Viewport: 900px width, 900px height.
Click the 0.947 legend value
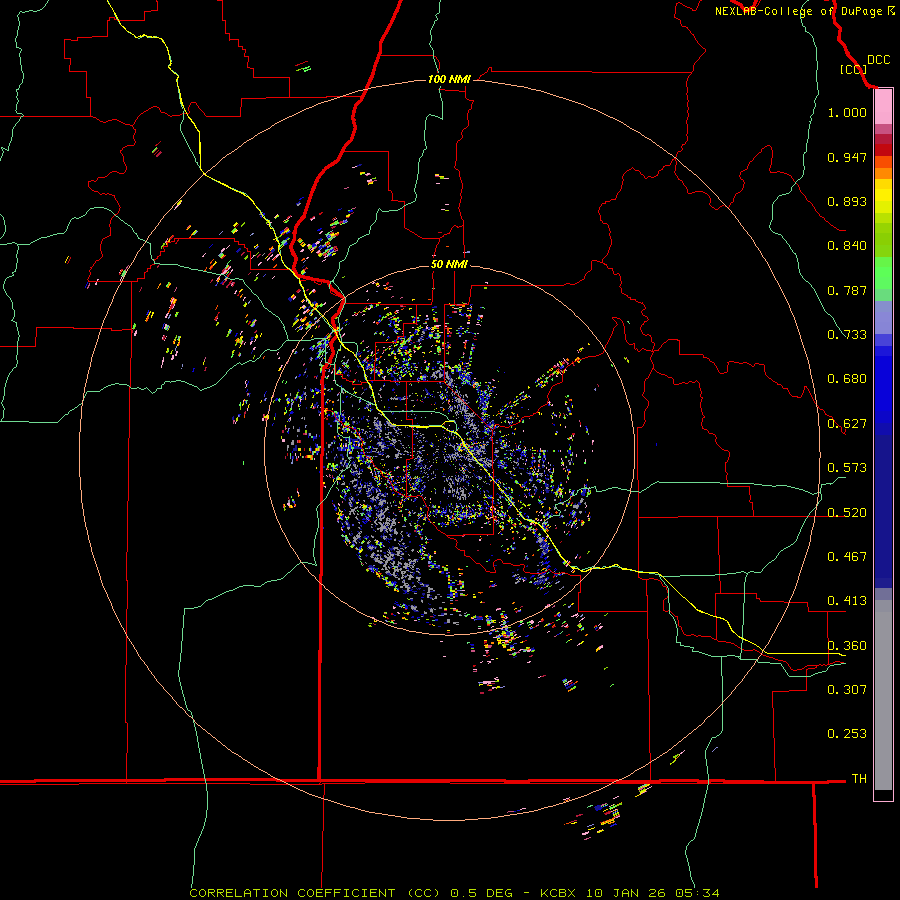(847, 157)
